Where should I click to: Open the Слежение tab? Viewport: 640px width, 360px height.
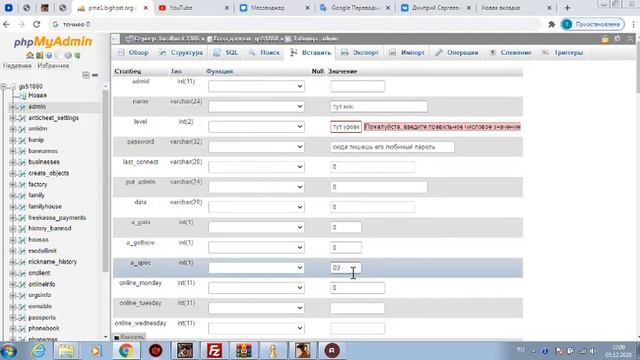tap(510, 53)
